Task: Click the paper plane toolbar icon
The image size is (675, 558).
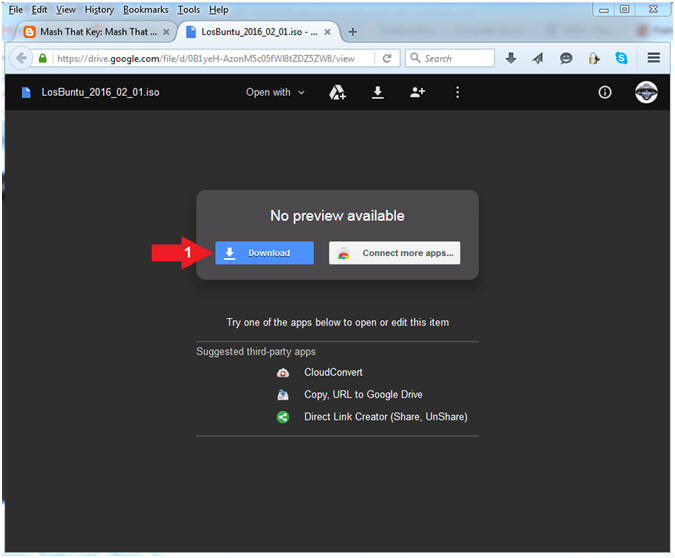Action: click(x=538, y=58)
